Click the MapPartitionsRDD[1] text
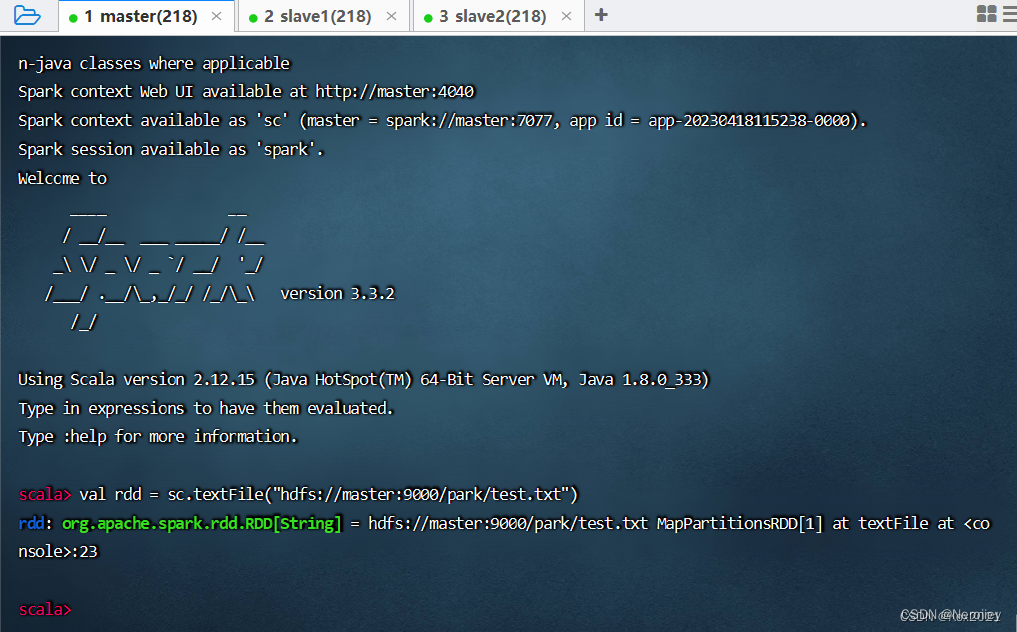 pyautogui.click(x=739, y=523)
